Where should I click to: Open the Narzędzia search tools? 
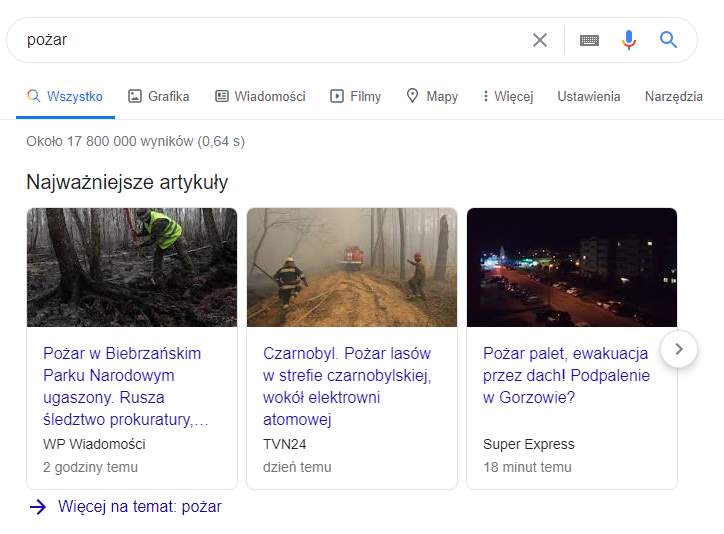click(x=673, y=97)
